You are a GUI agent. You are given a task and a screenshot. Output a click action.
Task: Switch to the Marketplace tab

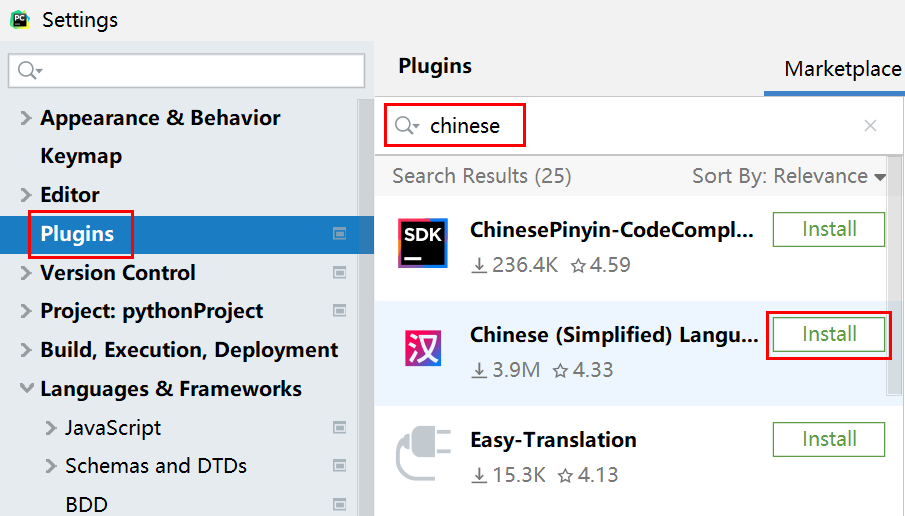point(842,69)
